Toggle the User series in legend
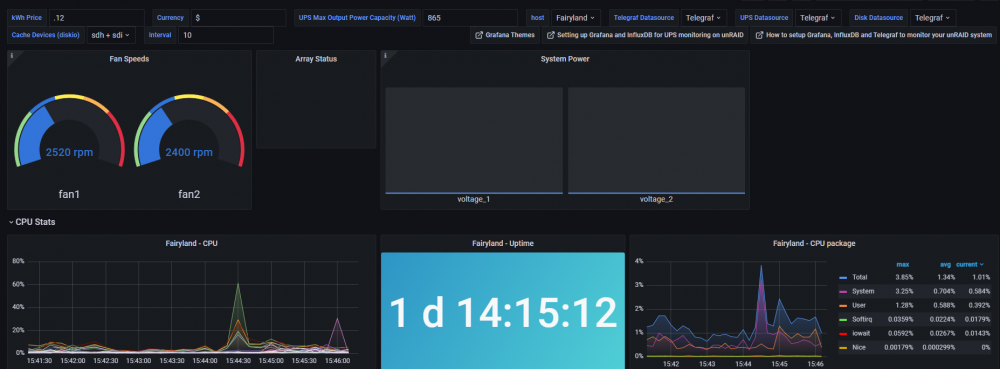The height and width of the screenshot is (369, 1000). click(x=858, y=305)
